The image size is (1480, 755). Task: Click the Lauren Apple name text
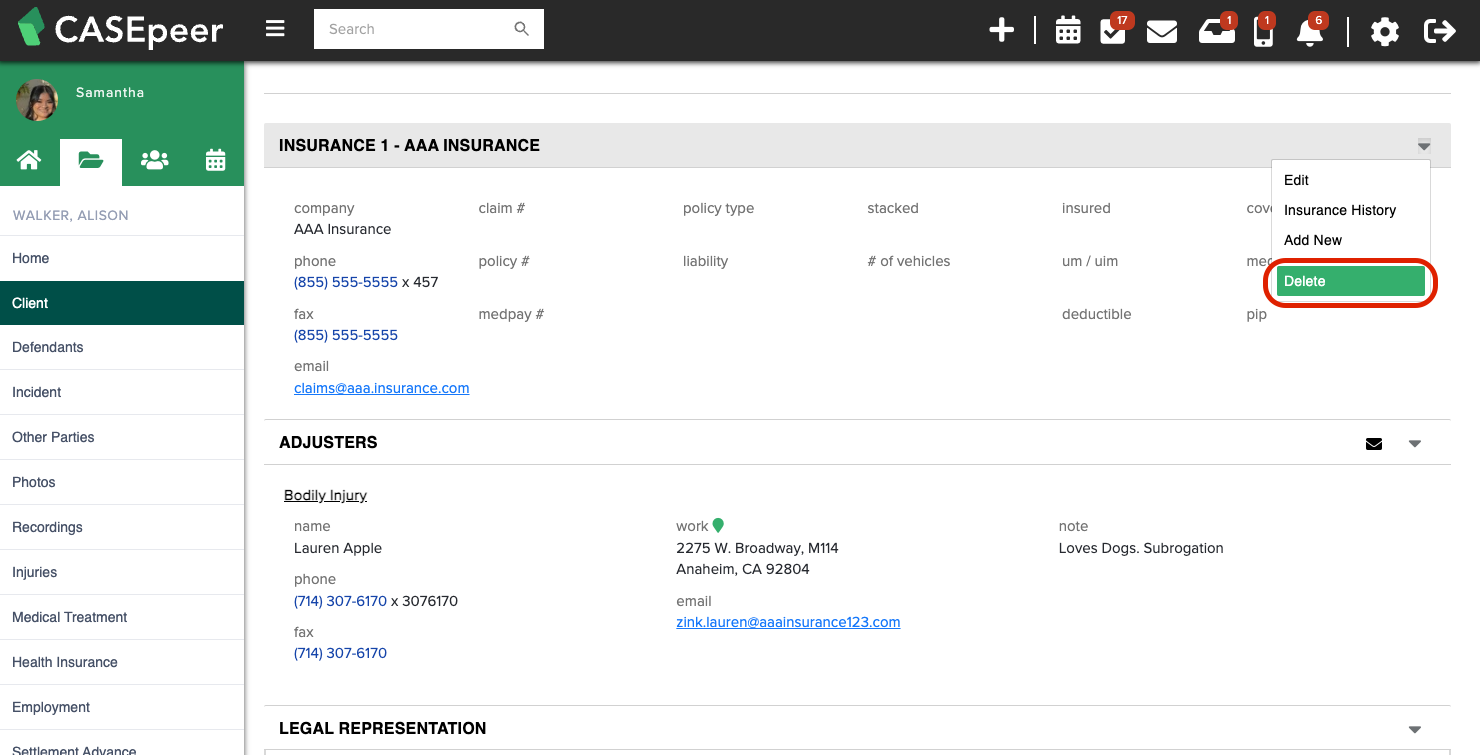tap(338, 548)
